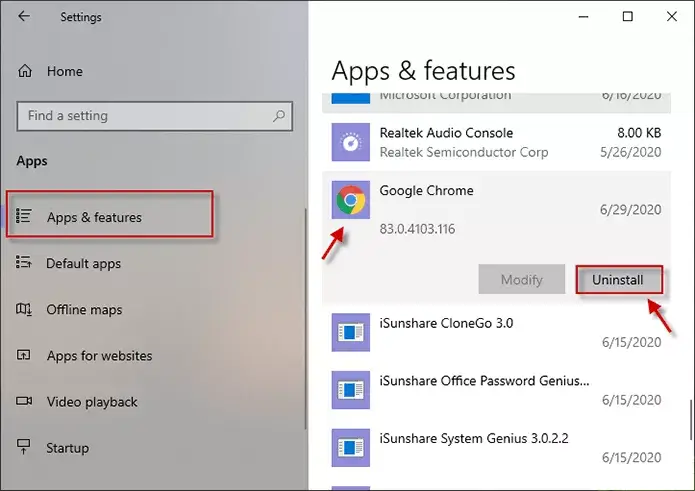Click the Offline maps icon
This screenshot has width=695, height=491.
[x=23, y=309]
